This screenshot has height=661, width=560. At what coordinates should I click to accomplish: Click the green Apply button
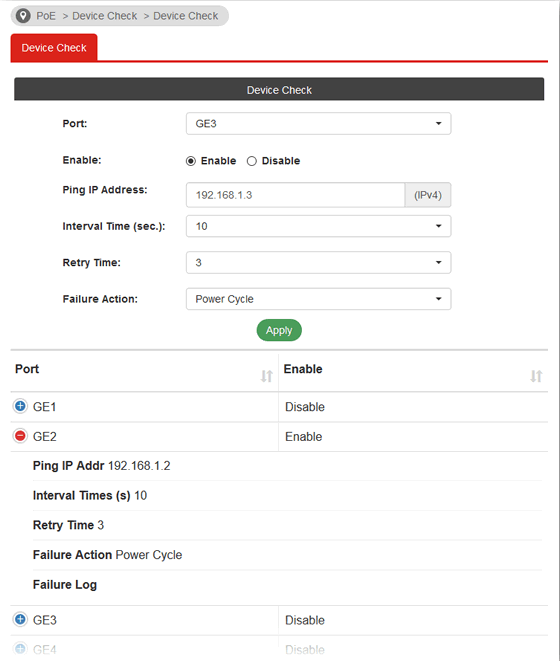(x=279, y=330)
